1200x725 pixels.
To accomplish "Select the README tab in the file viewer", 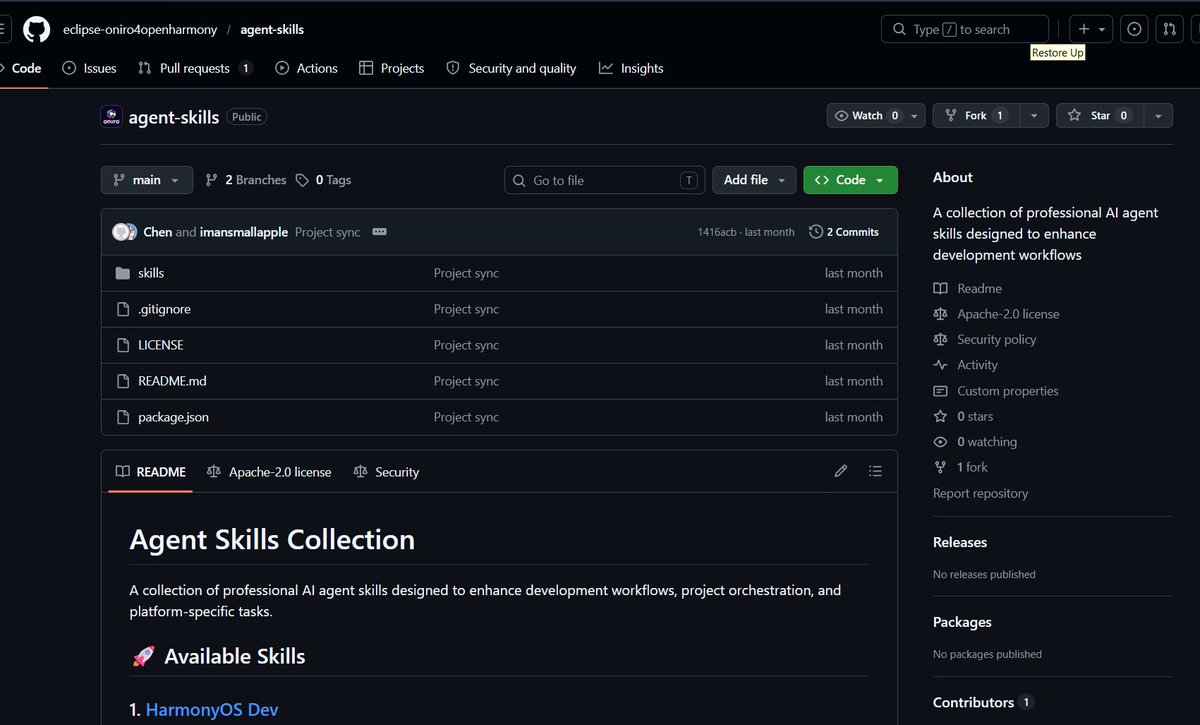I will 150,472.
